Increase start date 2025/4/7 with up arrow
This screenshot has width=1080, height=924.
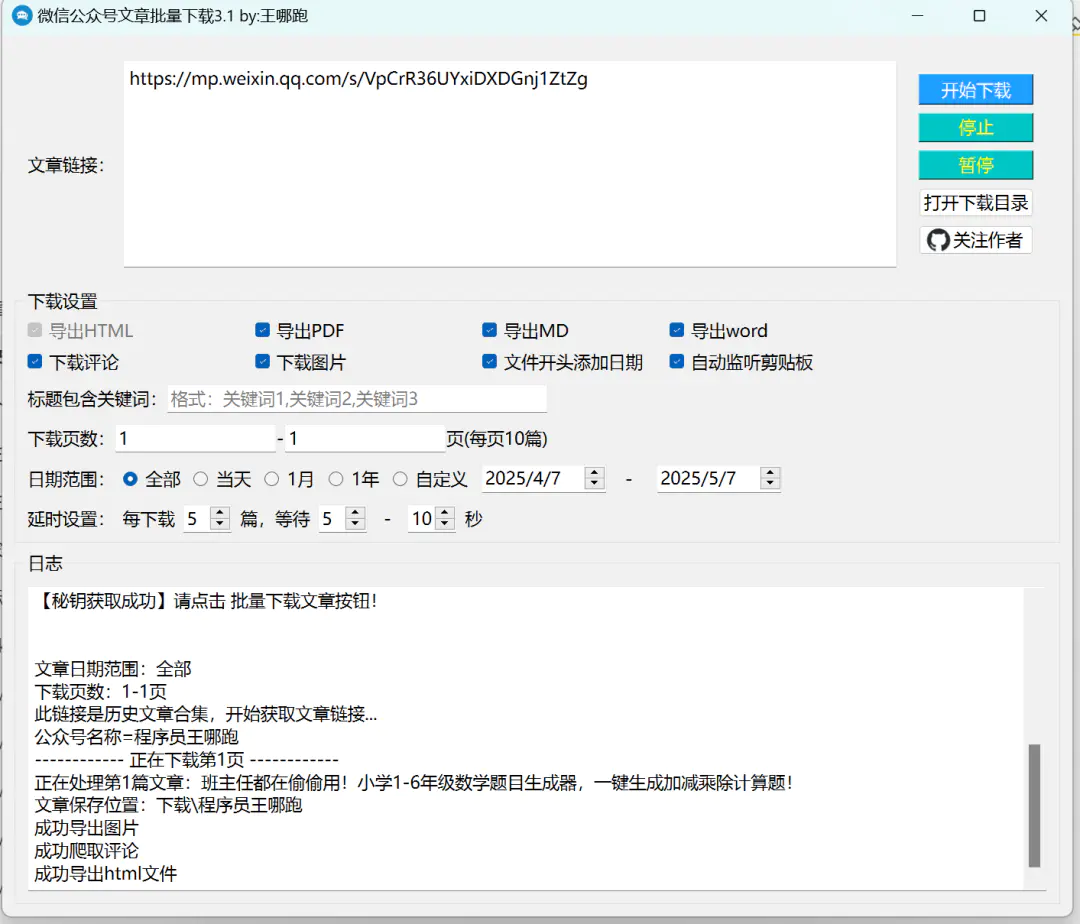(594, 473)
